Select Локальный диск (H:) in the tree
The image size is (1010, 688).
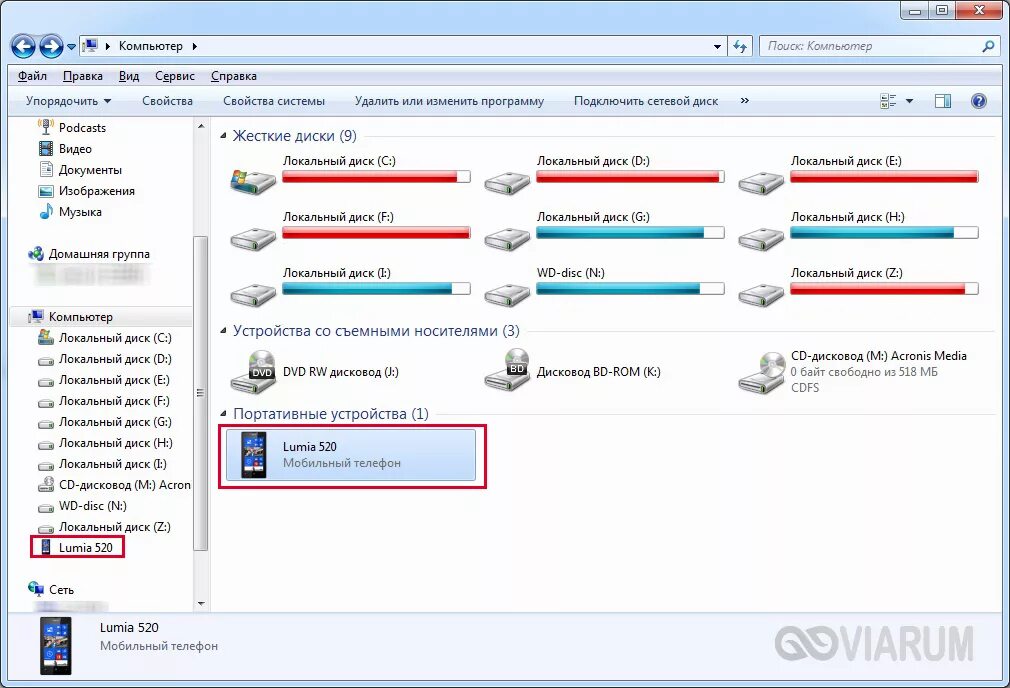pos(105,443)
